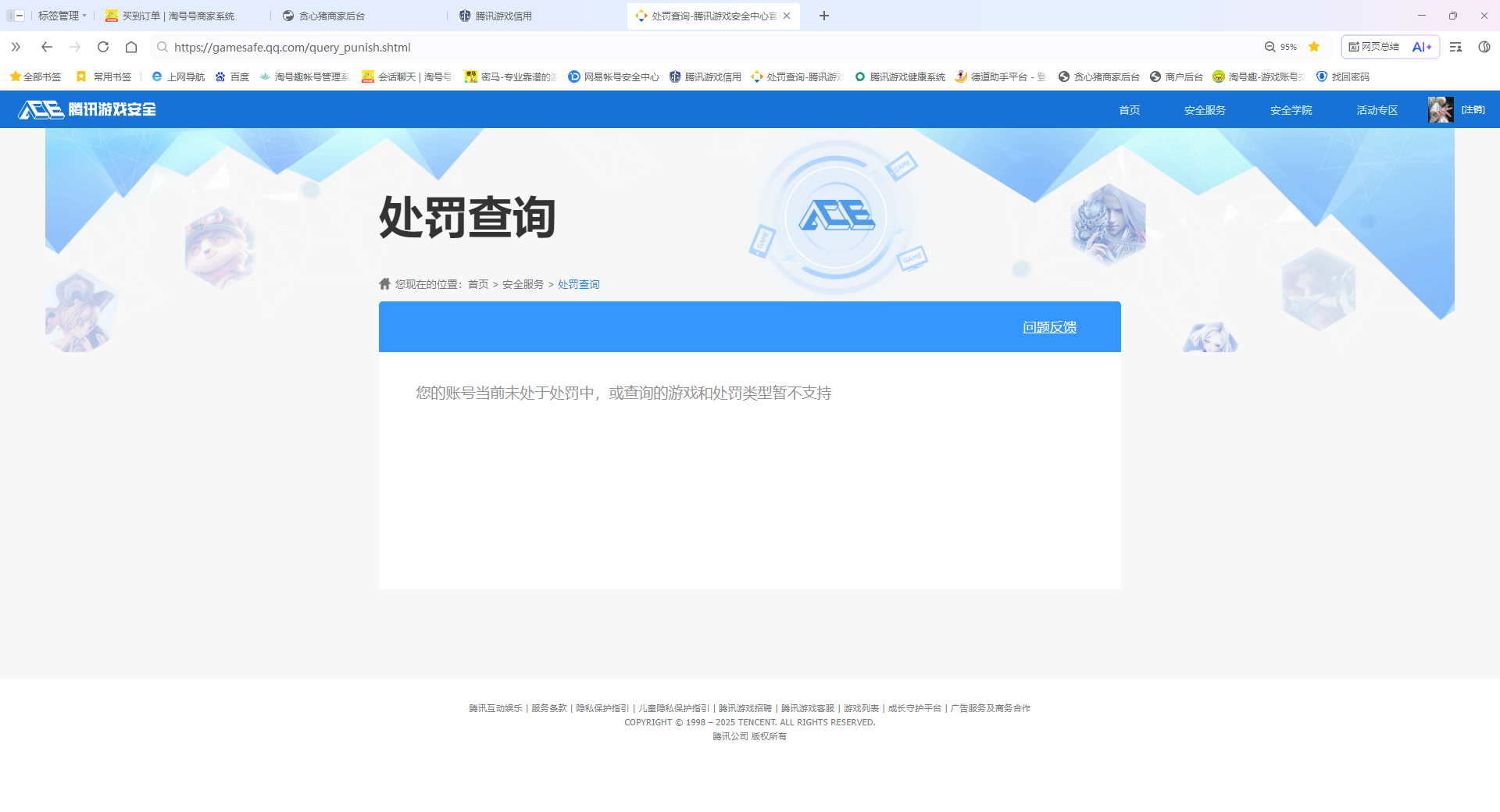Screen dimensions: 1500x812
Task: Click the 问题反馈 link
Action: pos(1049,327)
